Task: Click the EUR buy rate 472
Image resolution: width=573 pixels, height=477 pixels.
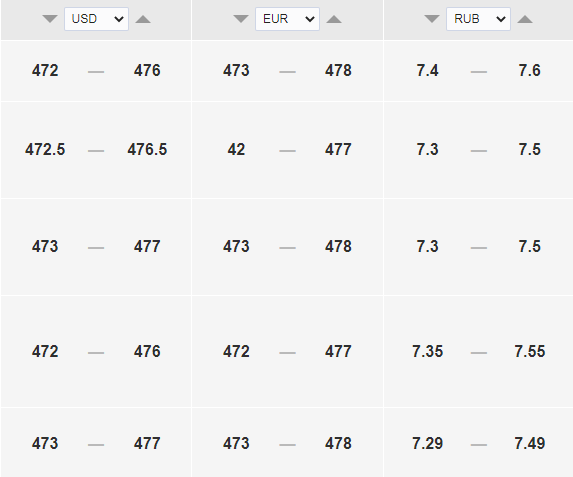Action: click(x=236, y=352)
